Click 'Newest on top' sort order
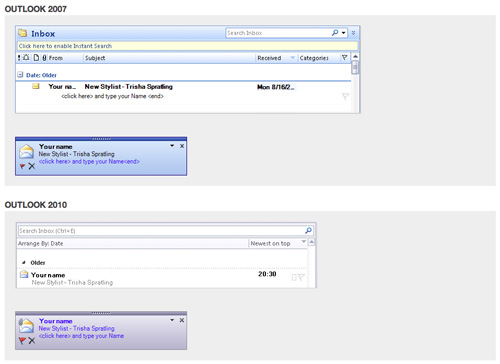This screenshot has width=500, height=364. point(270,244)
